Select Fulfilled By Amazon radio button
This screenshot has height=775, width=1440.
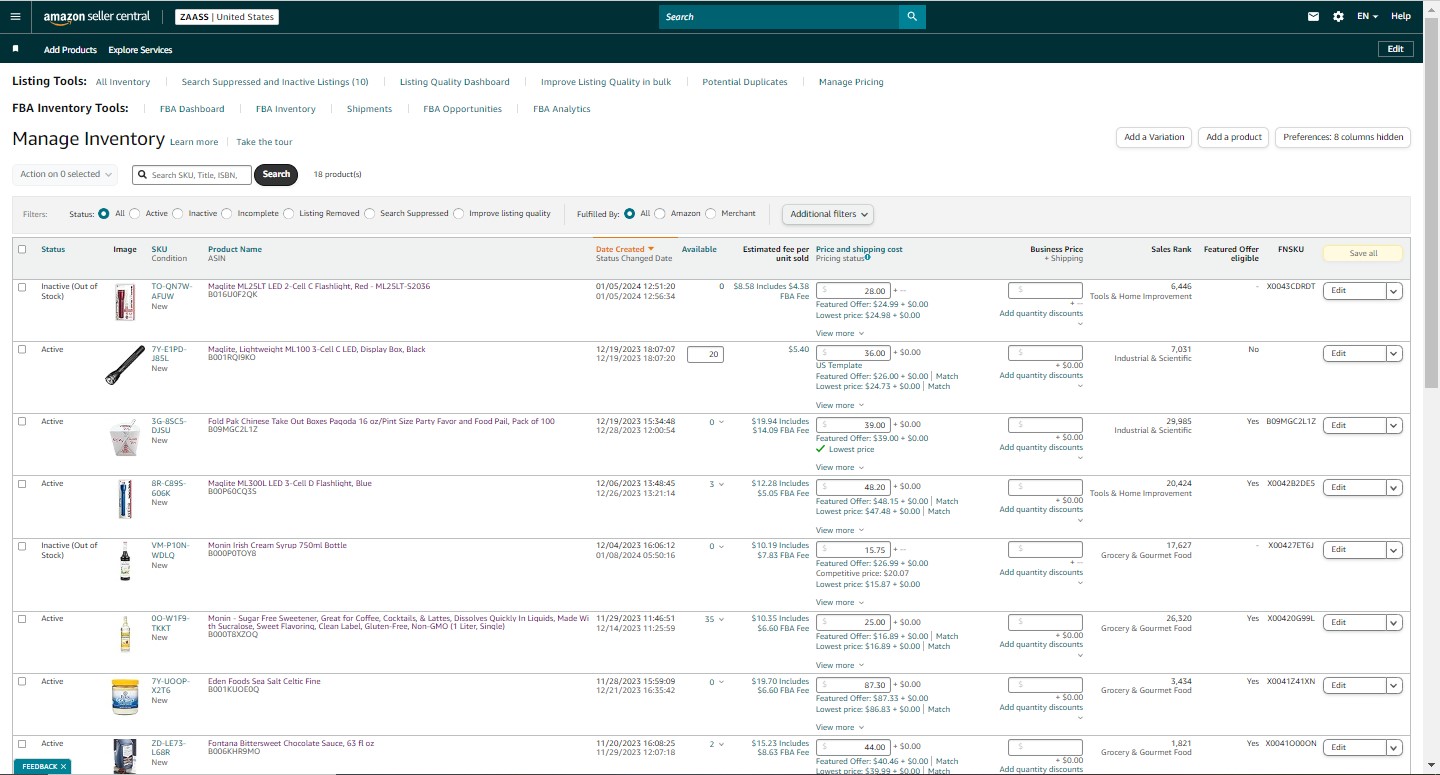pyautogui.click(x=660, y=214)
